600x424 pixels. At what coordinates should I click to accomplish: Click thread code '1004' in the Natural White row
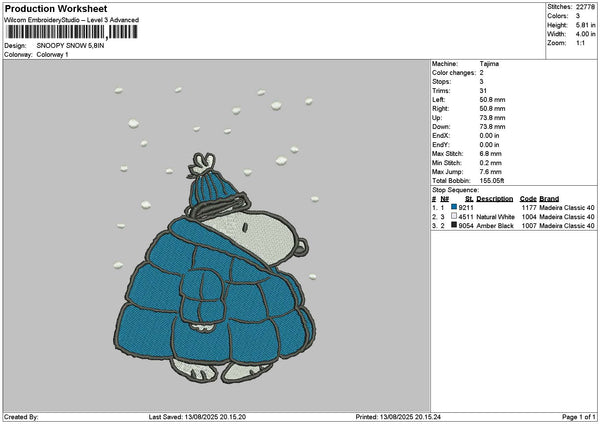pos(529,217)
